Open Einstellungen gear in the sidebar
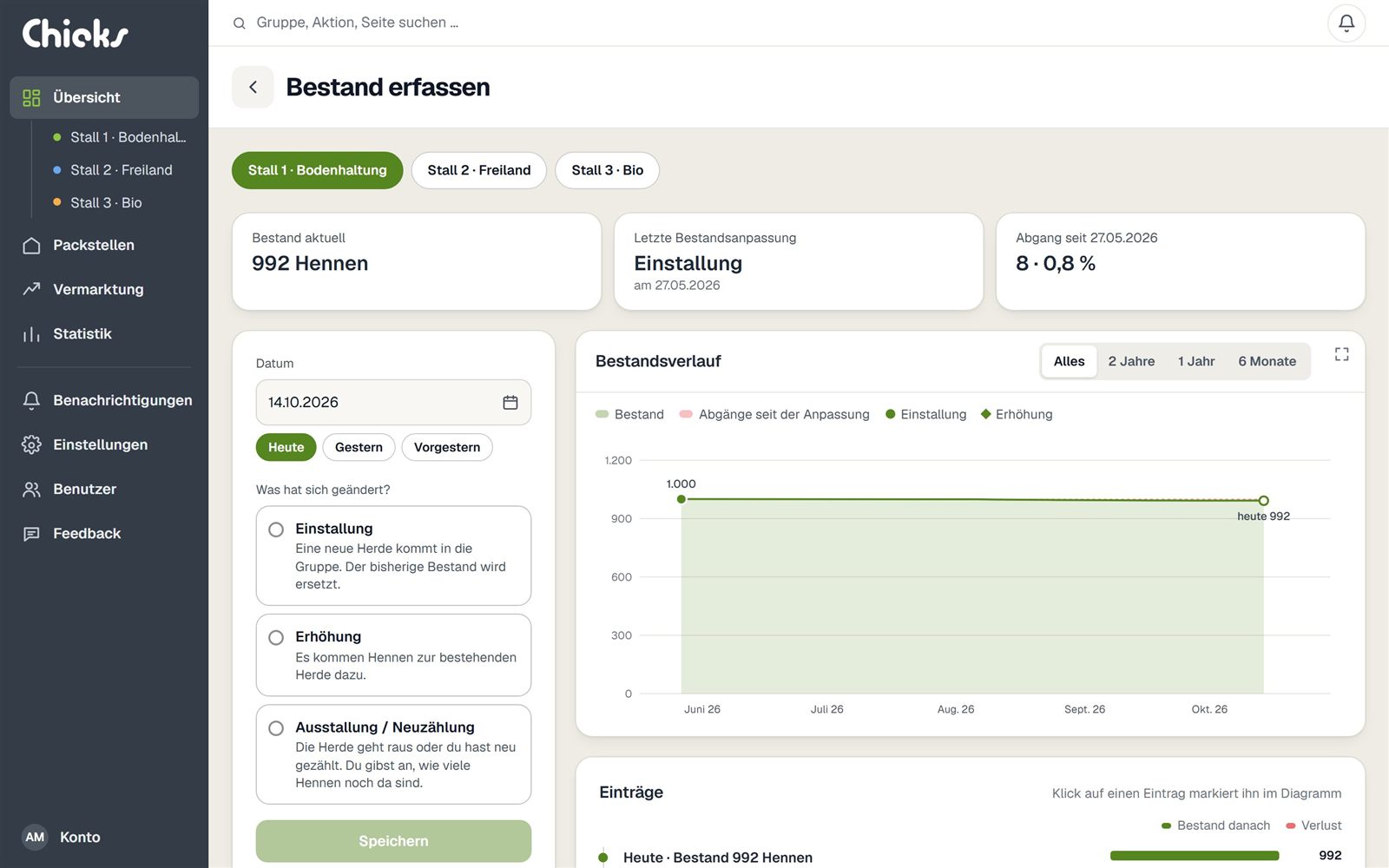 104,444
